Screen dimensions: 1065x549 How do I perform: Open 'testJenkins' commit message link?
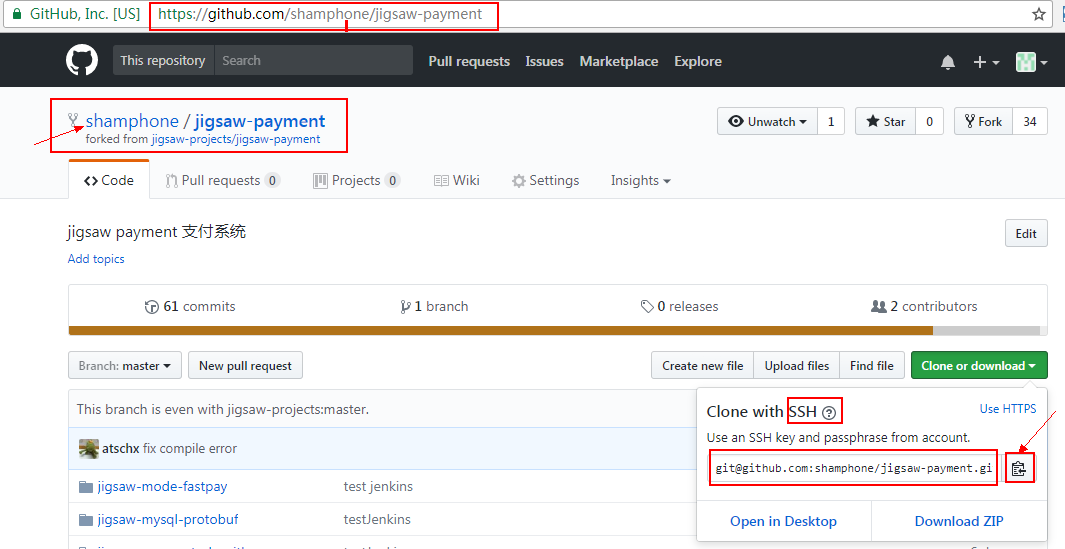click(377, 520)
